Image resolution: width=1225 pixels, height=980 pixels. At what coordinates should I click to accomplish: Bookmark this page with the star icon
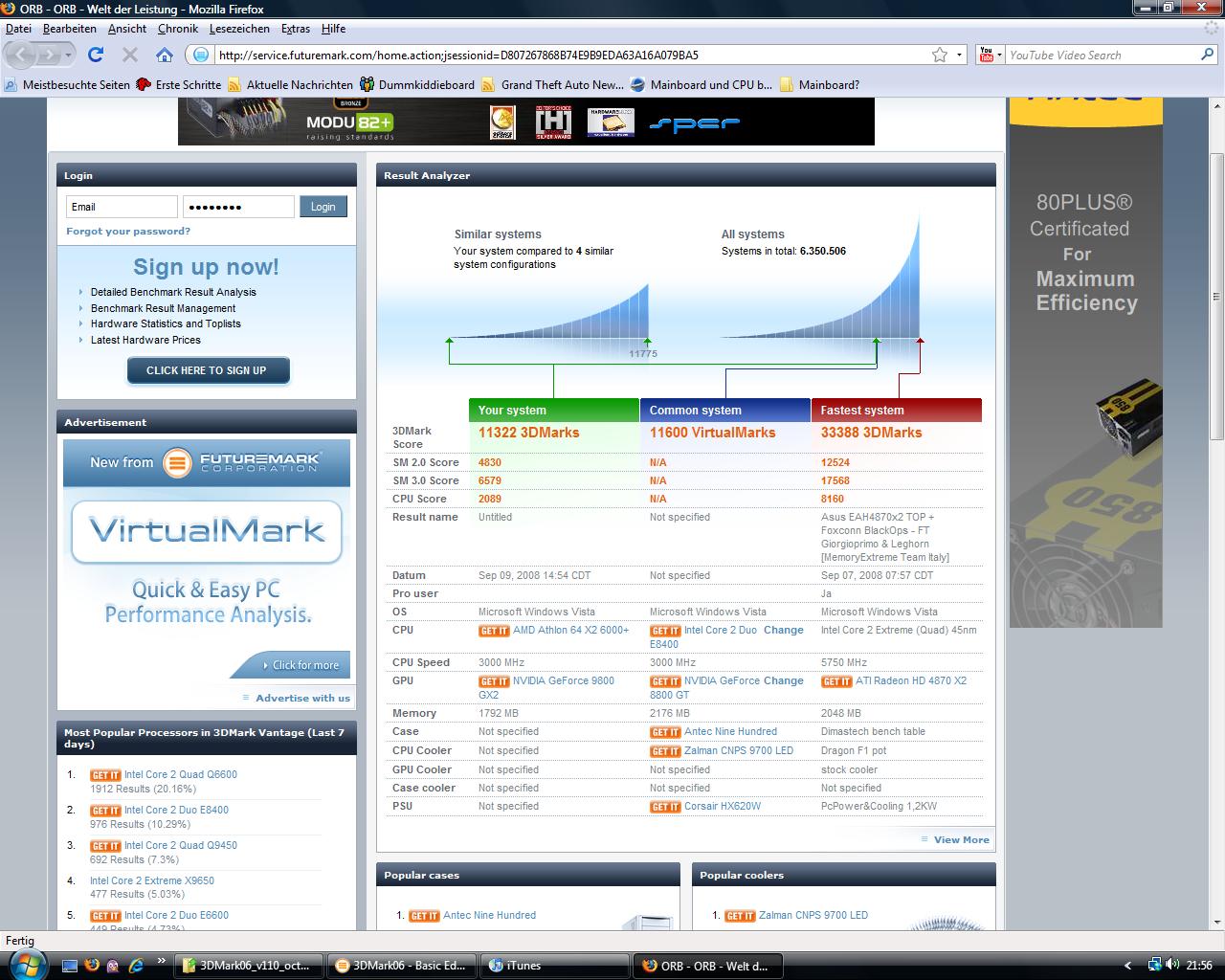coord(940,55)
